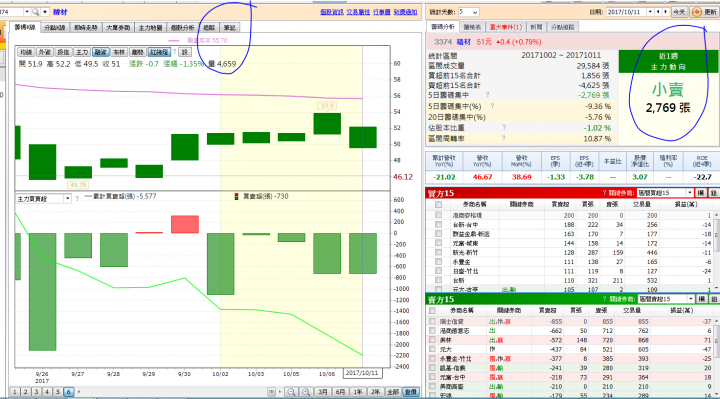Open the stock code dropdown arrow

pyautogui.click(x=27, y=12)
